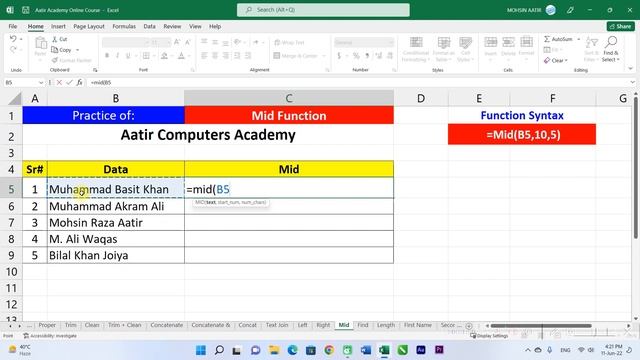640x360 pixels.
Task: Switch to the Review tab
Action: pyautogui.click(x=172, y=27)
